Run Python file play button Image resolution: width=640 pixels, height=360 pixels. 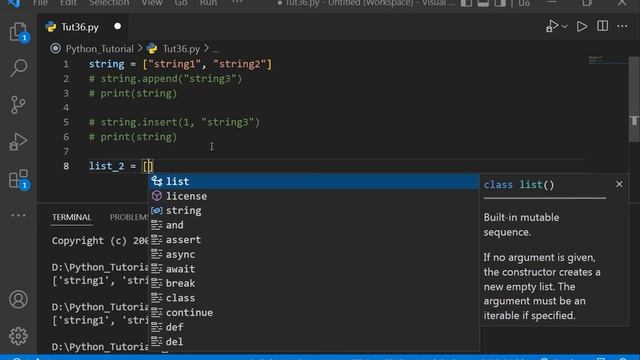(x=582, y=27)
